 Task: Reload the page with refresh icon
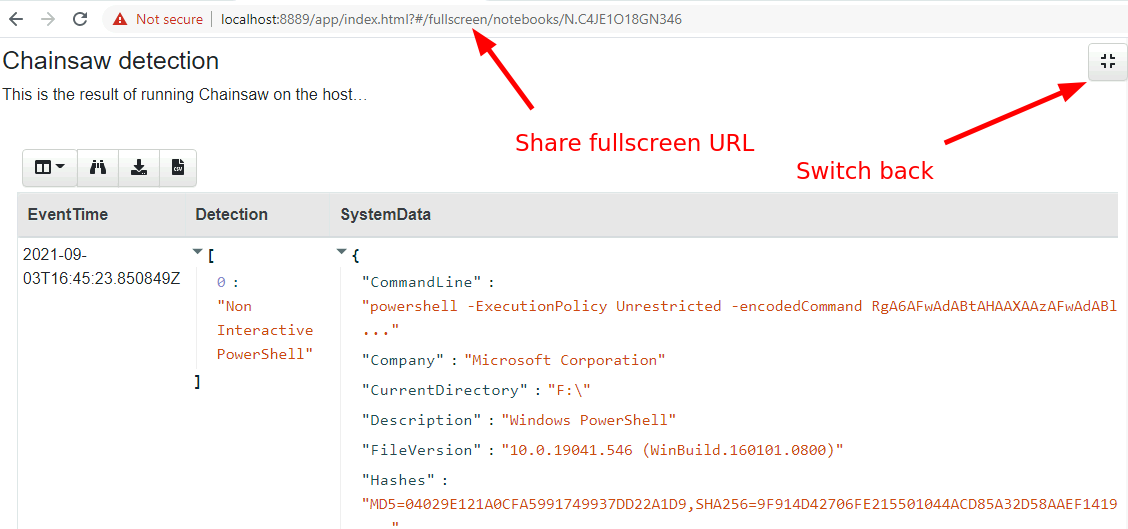(x=80, y=19)
